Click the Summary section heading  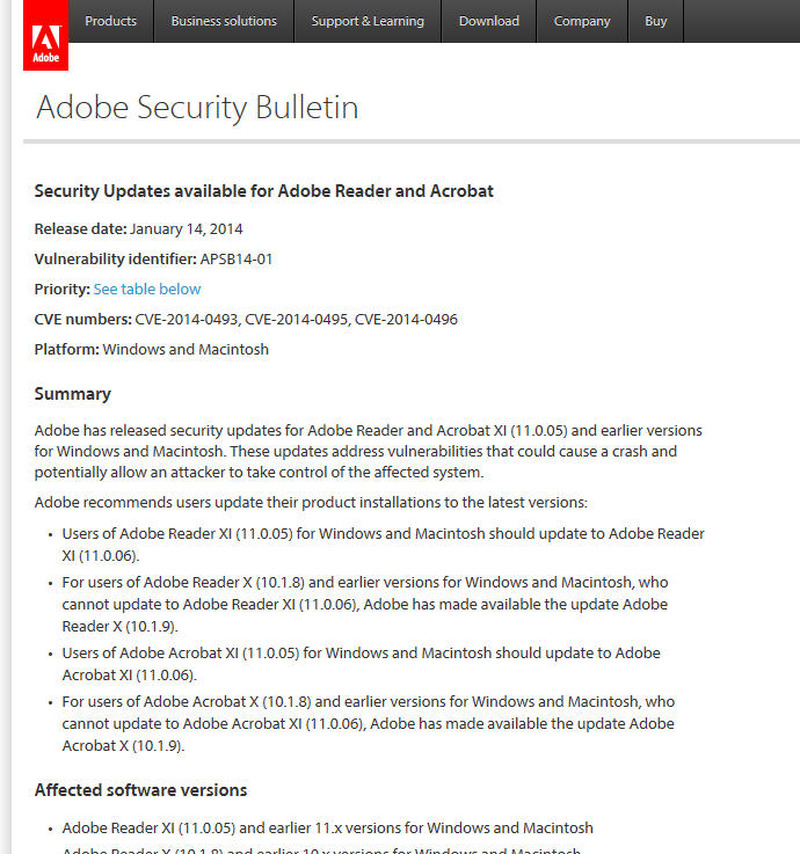click(x=72, y=394)
